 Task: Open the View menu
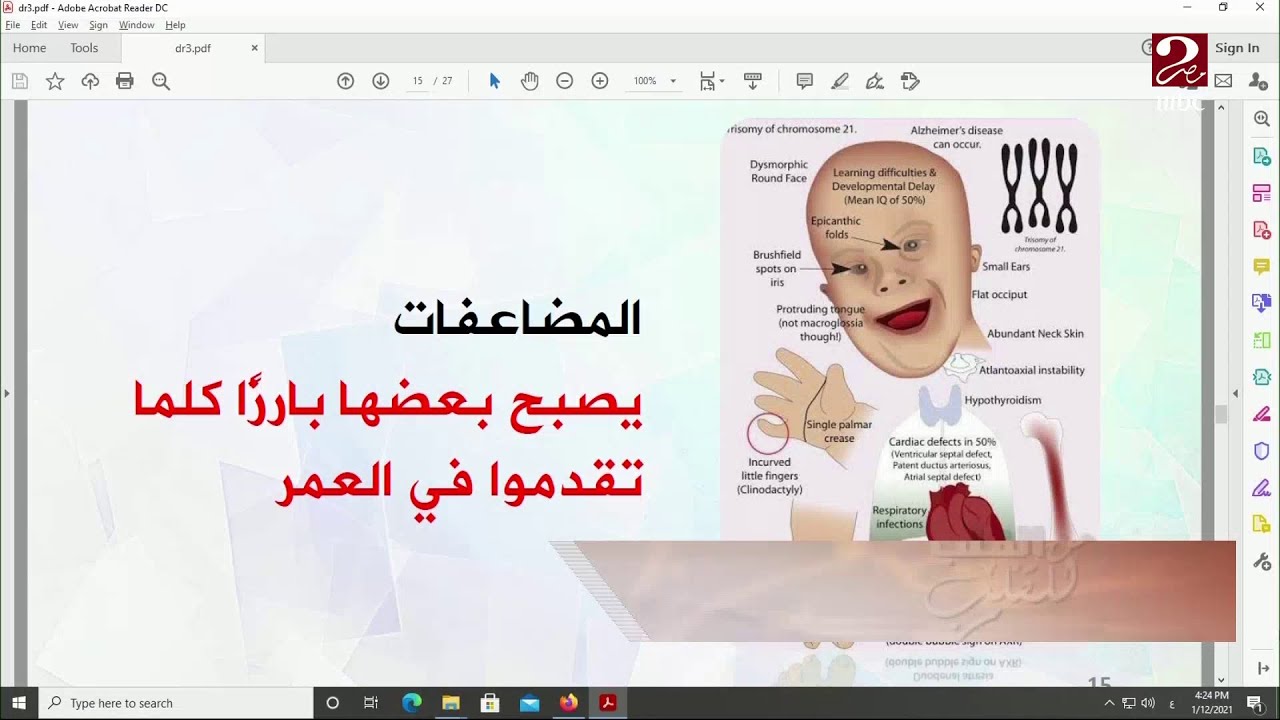click(x=68, y=25)
